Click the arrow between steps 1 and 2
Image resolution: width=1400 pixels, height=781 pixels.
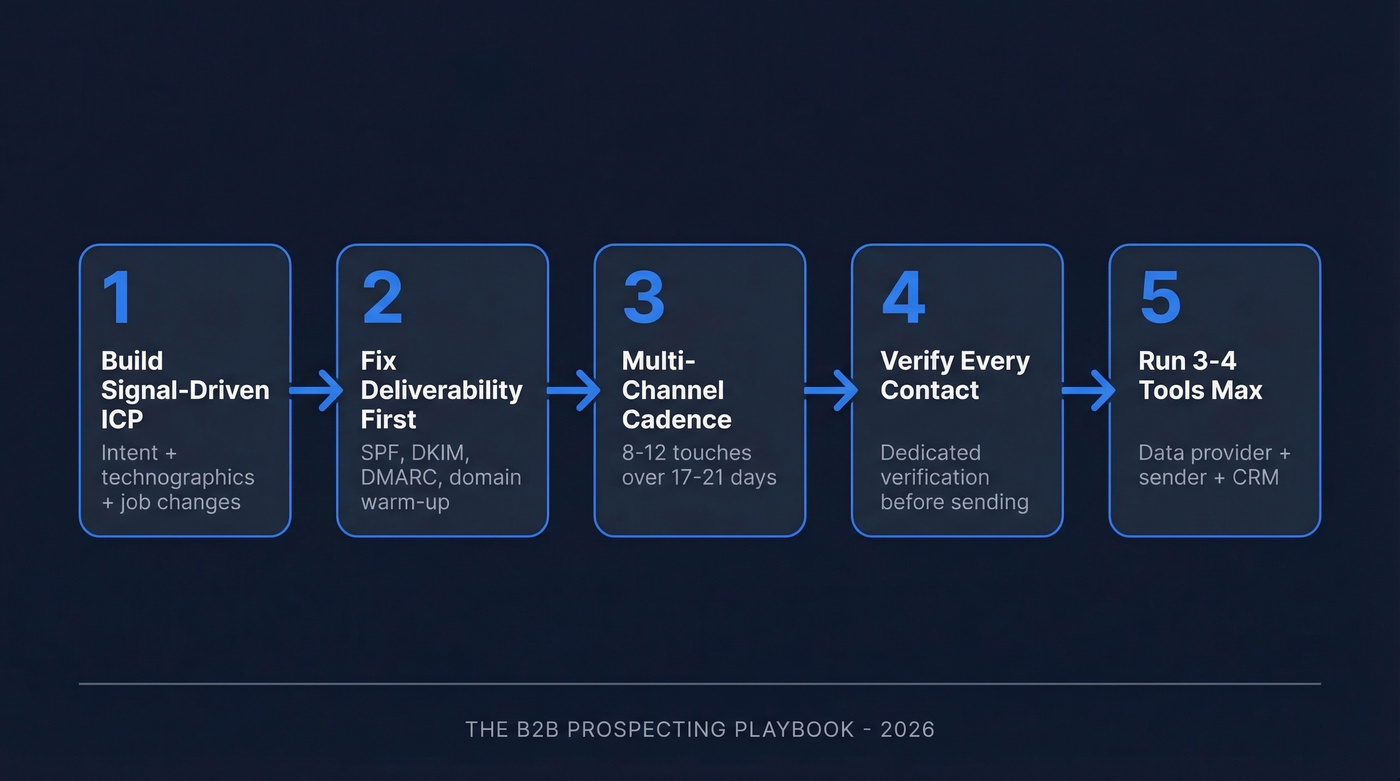click(314, 391)
